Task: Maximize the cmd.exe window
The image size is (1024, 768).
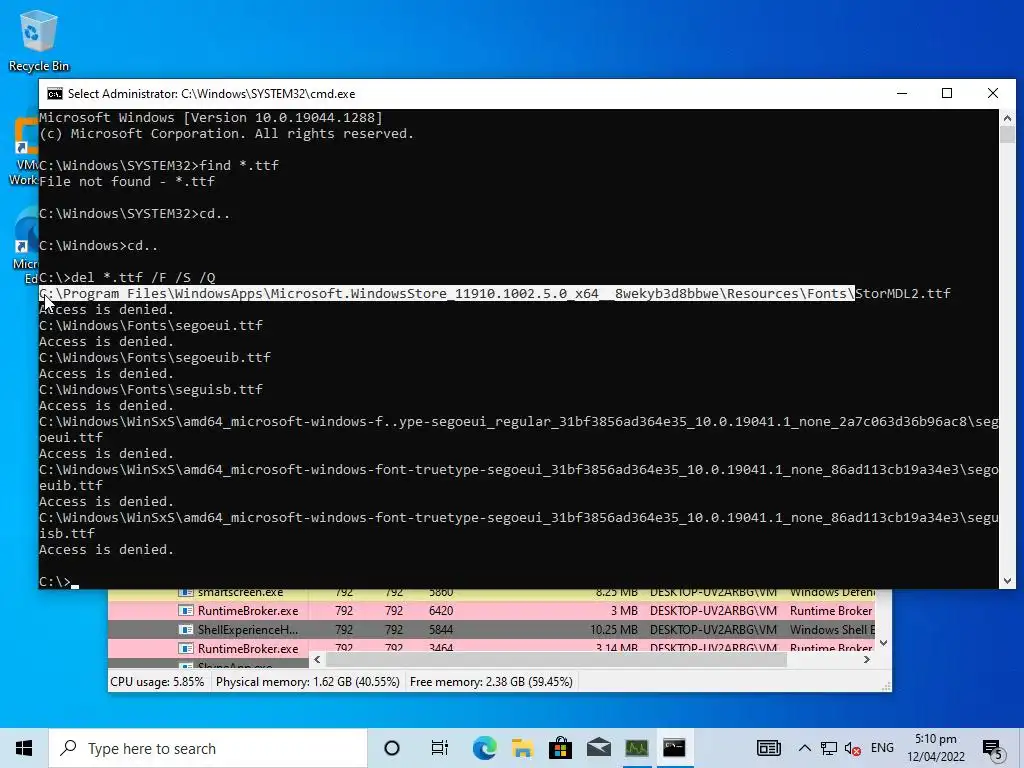Action: [947, 93]
